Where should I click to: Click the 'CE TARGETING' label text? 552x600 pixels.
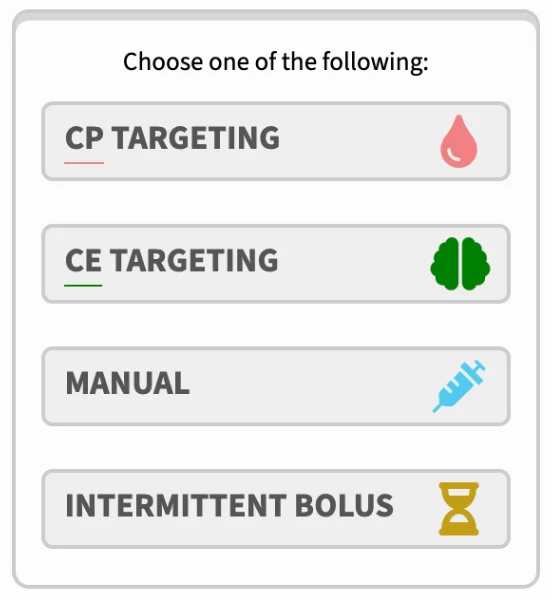click(172, 260)
